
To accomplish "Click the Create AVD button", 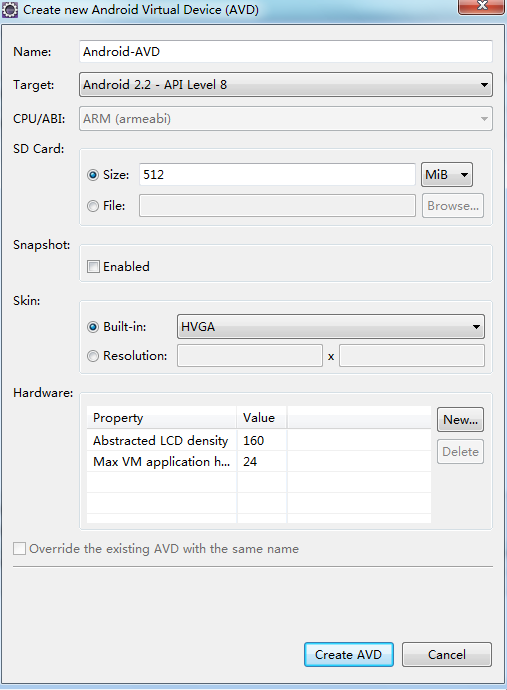I will (349, 654).
